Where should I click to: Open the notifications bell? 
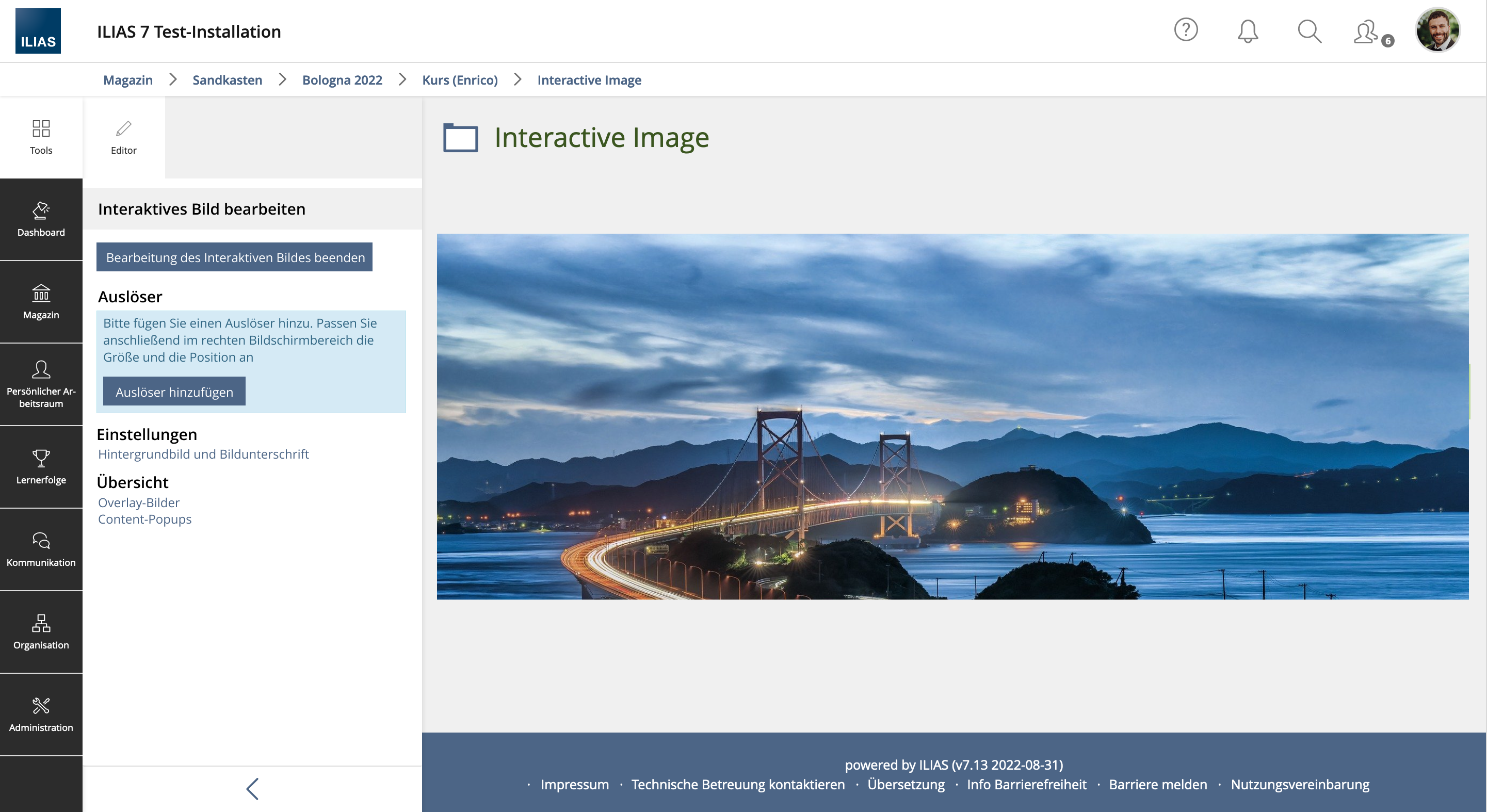[1248, 31]
